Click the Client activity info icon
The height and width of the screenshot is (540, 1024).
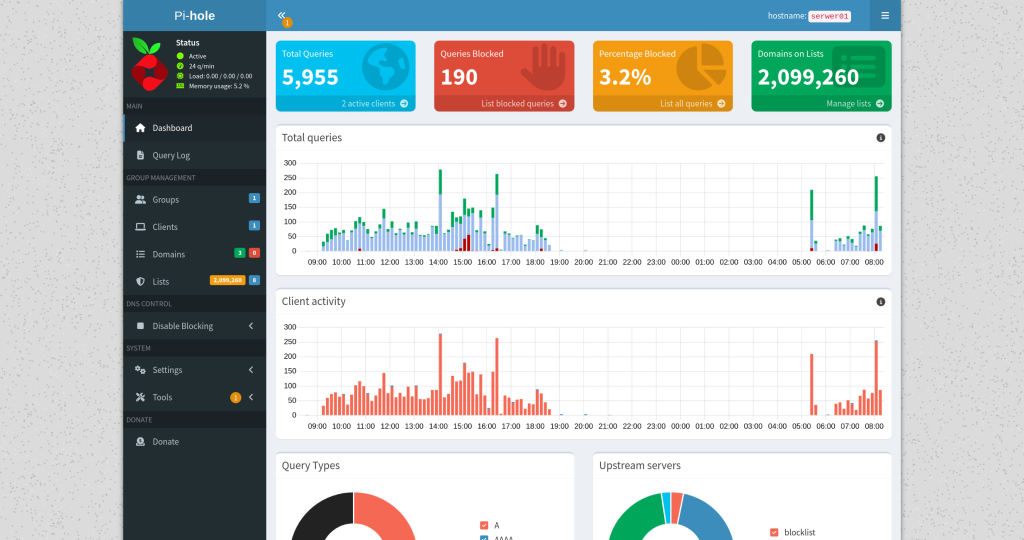click(x=880, y=302)
